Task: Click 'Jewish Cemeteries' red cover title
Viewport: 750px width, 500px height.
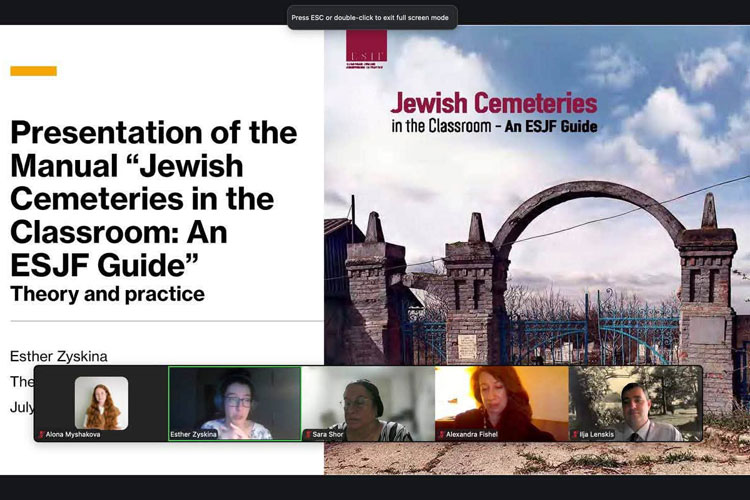Action: pyautogui.click(x=494, y=103)
